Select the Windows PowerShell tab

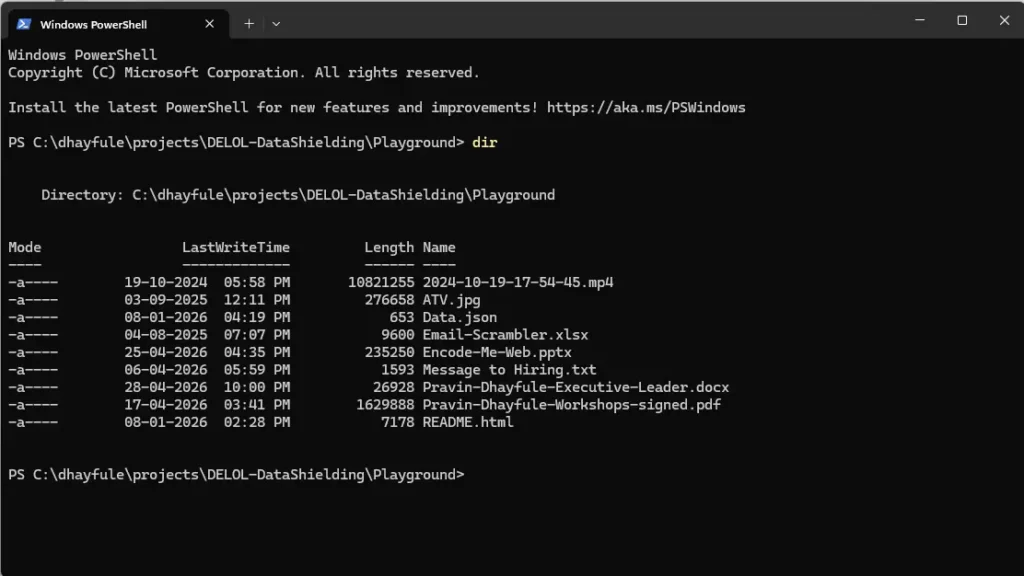(x=118, y=24)
